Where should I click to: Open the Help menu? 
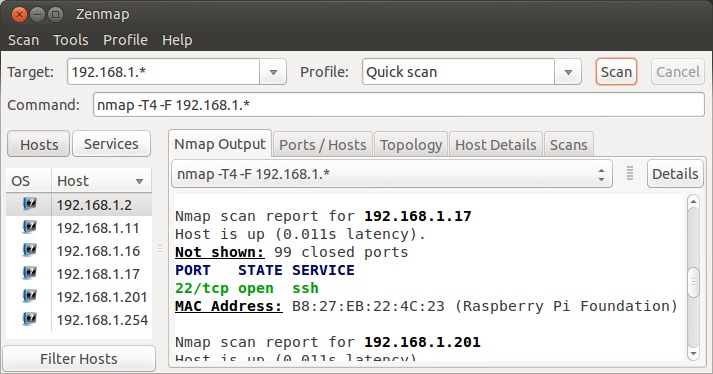tap(177, 40)
